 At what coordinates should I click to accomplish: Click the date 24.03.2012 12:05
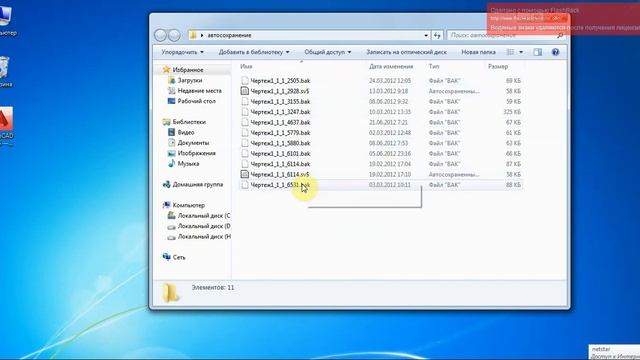tap(390, 81)
